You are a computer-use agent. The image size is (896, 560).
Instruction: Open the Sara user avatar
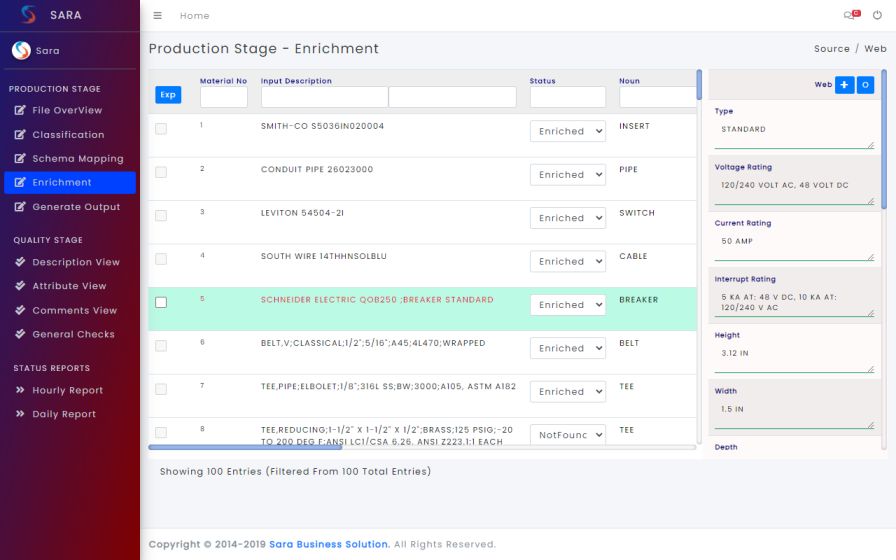(x=21, y=50)
